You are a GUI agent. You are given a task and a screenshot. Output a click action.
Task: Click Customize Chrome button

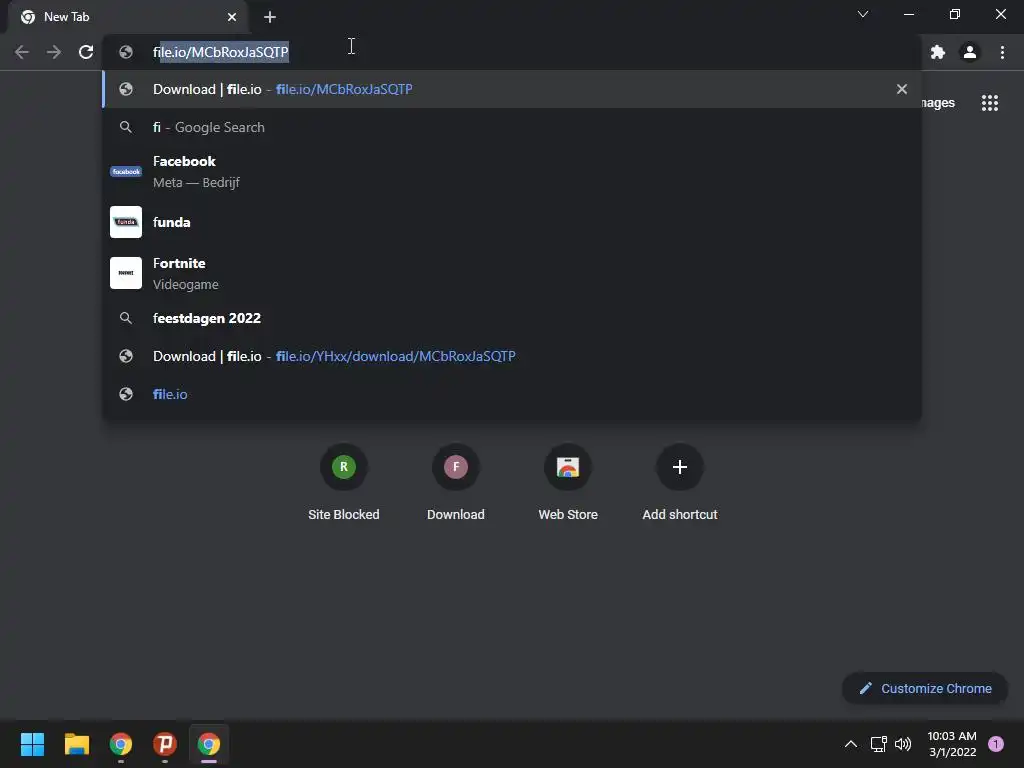(x=925, y=688)
